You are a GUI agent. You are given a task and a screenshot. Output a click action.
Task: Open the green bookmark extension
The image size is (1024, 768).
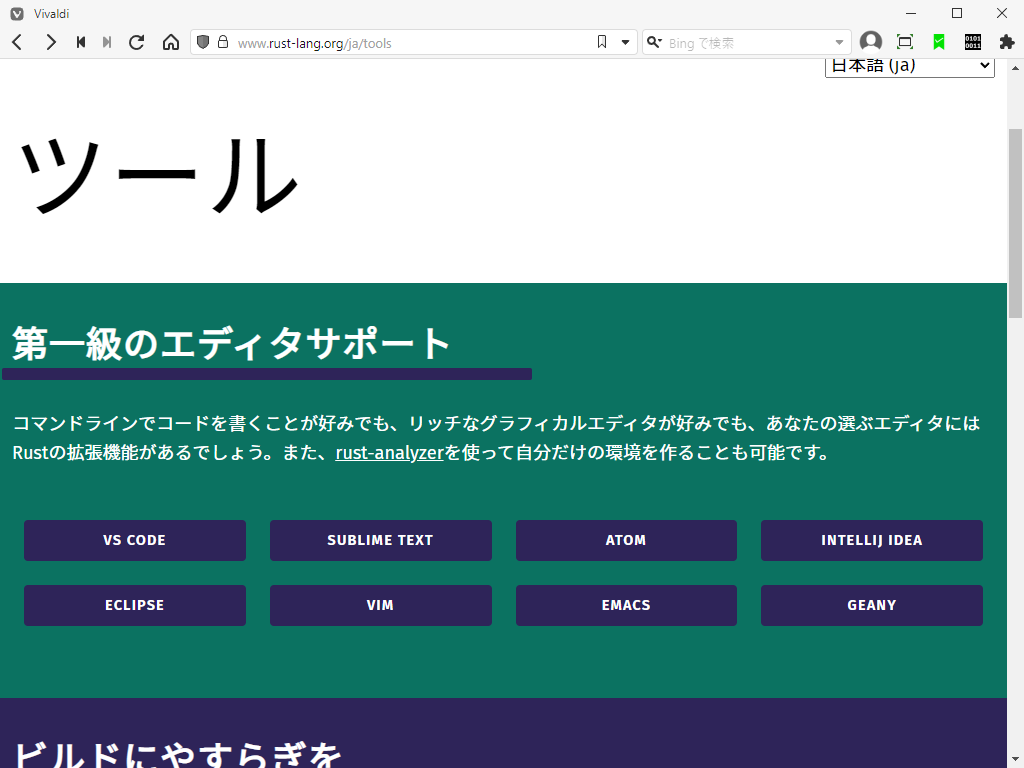(939, 42)
